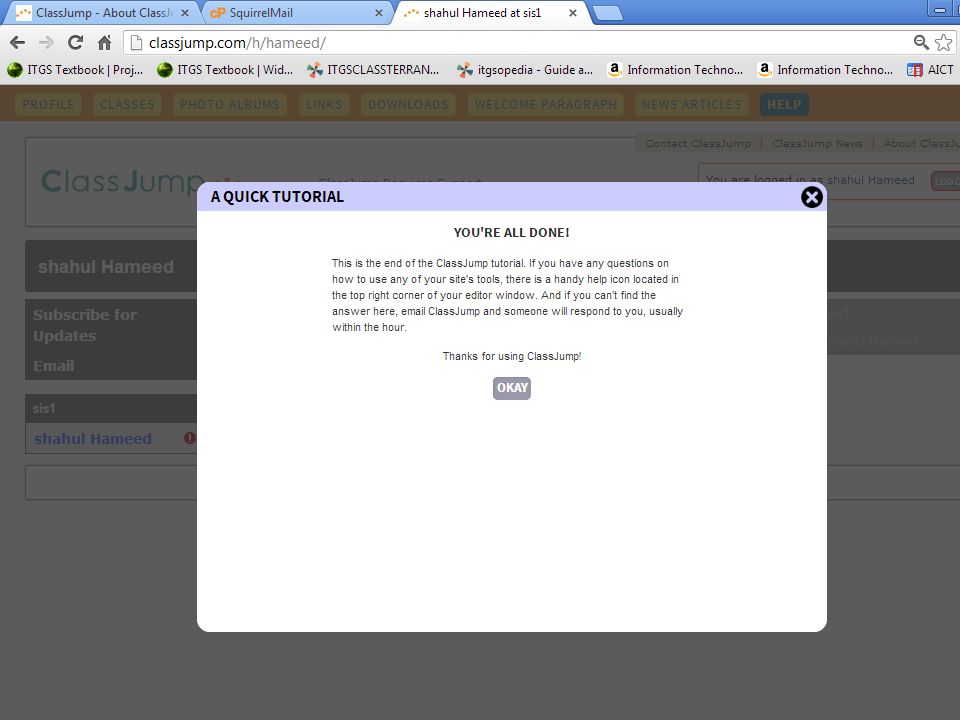The height and width of the screenshot is (720, 960).
Task: Click the zoom magnifier icon in address bar
Action: 921,42
